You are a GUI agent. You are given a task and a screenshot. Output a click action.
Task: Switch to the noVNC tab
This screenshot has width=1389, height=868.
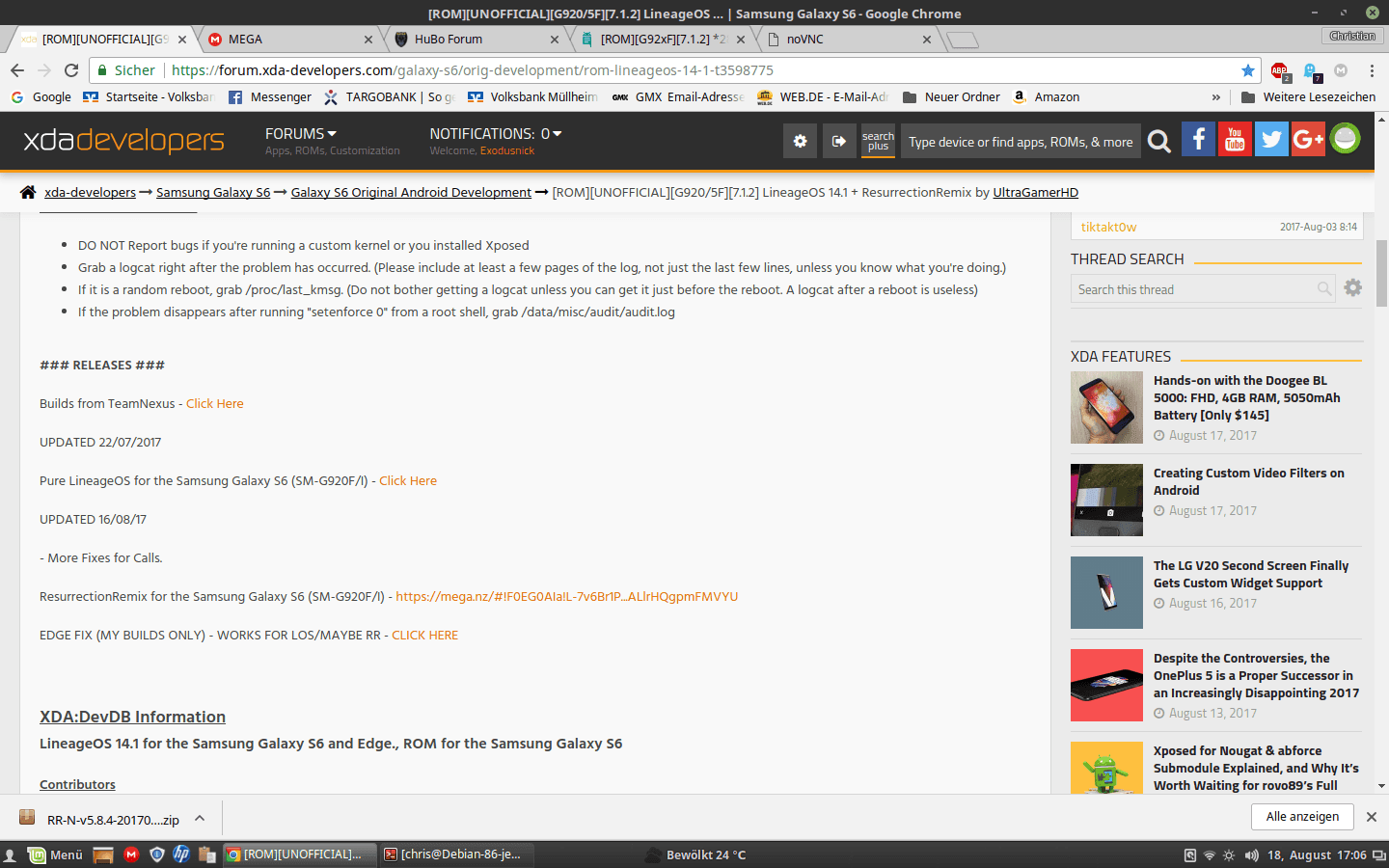pyautogui.click(x=849, y=40)
